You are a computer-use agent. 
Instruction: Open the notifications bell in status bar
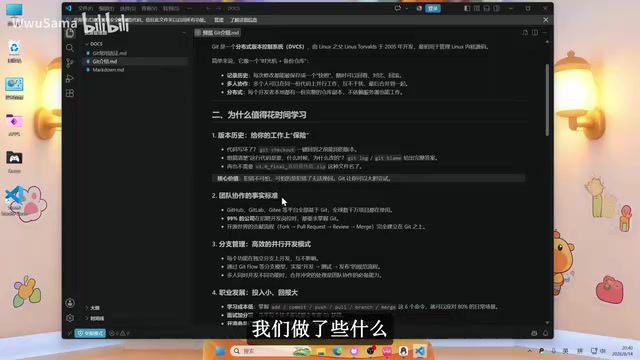pyautogui.click(x=545, y=333)
